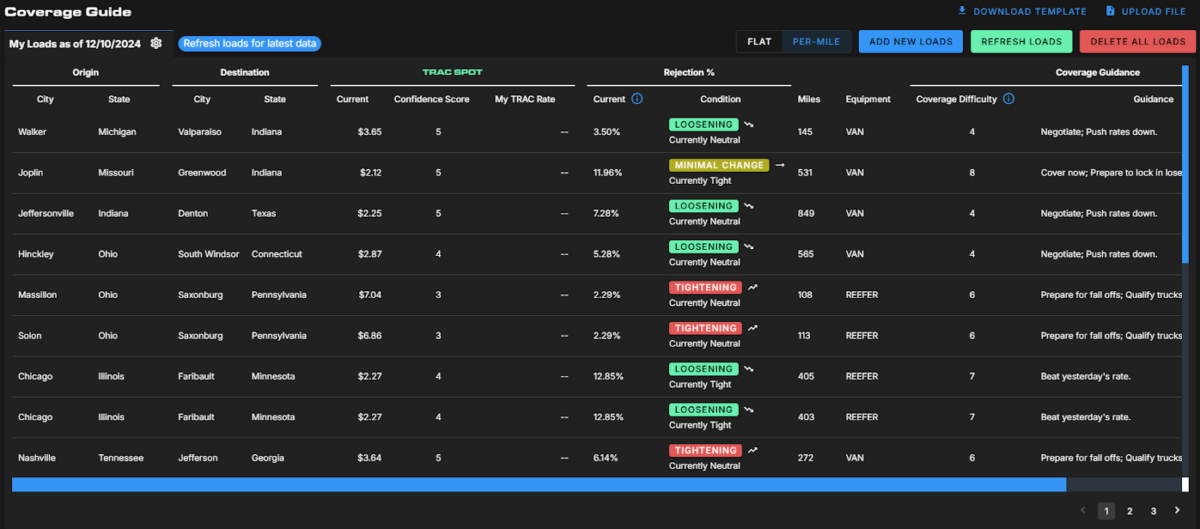Click the upward trend icon in Massillon row
This screenshot has height=529, width=1200.
[x=752, y=288]
